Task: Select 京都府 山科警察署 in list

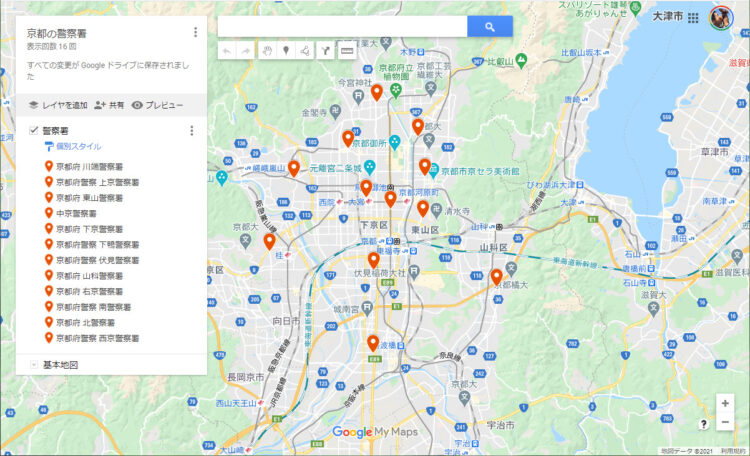Action: point(89,276)
